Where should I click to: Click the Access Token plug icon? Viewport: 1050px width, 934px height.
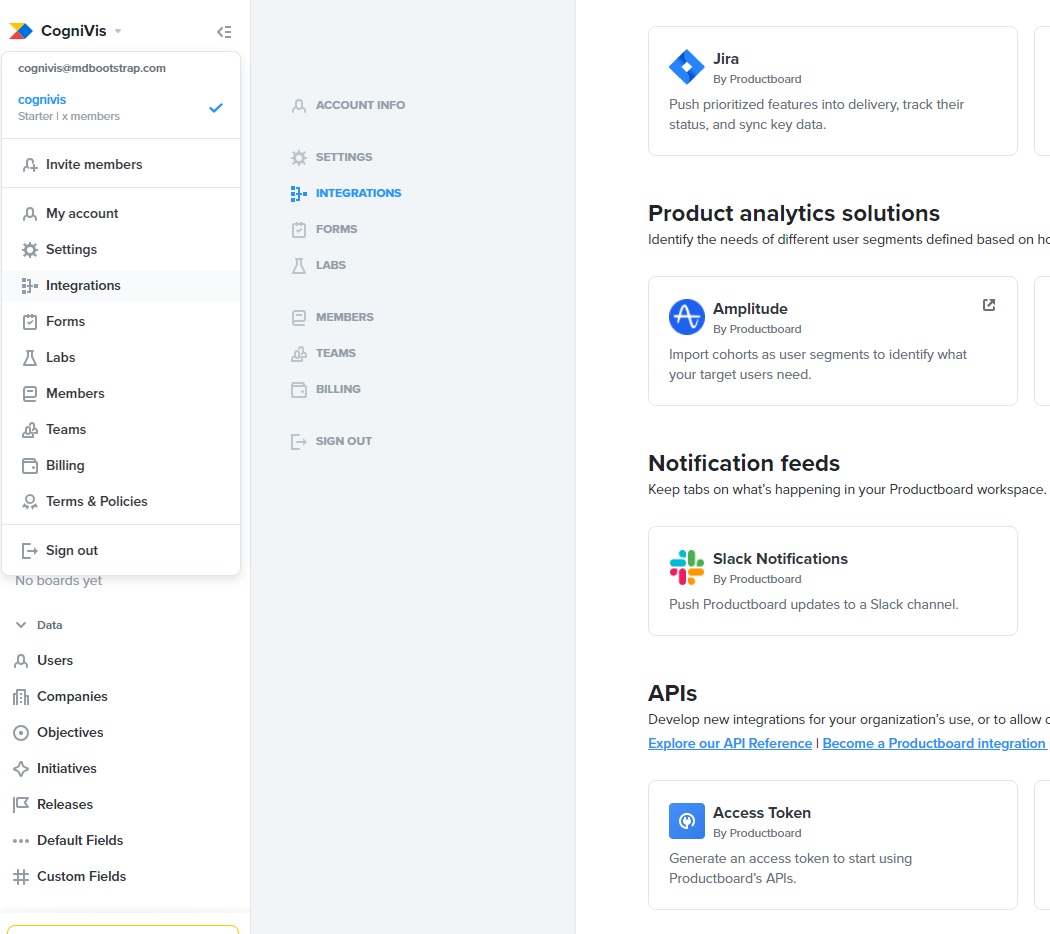tap(686, 821)
